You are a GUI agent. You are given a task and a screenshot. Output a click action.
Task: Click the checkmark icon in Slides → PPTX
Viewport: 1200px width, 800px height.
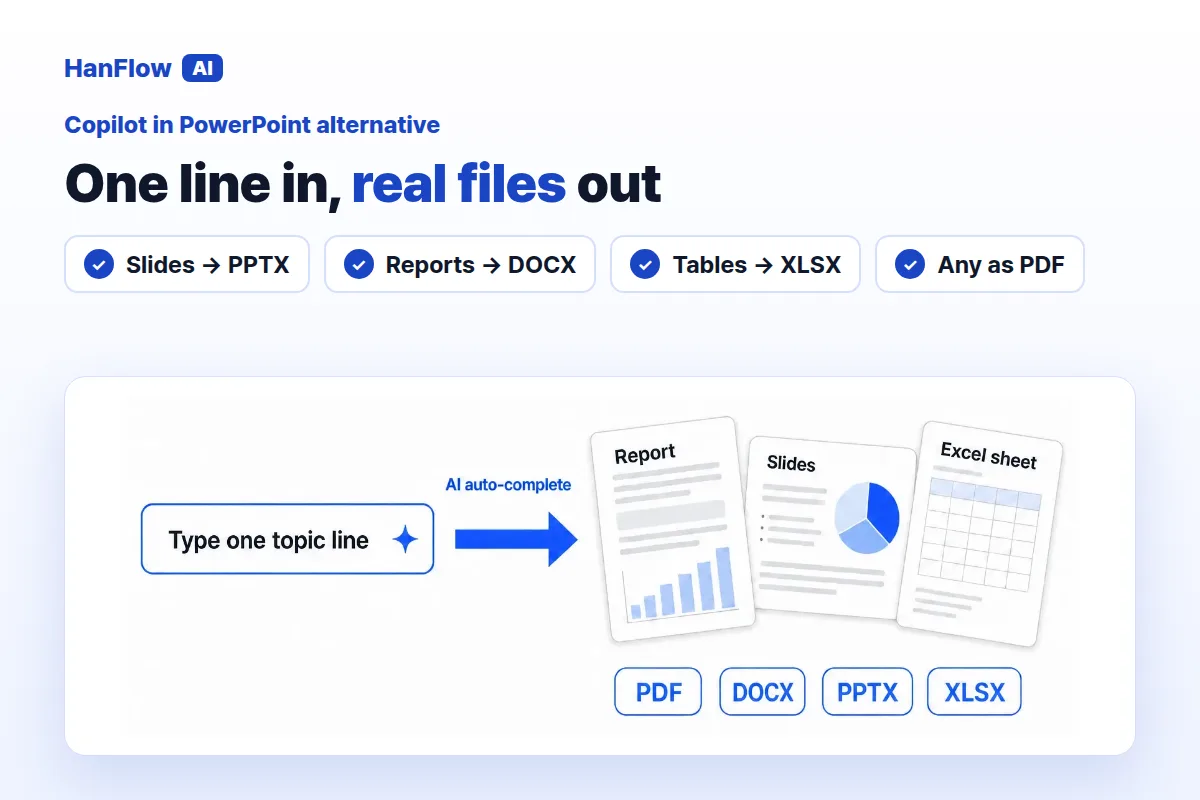click(x=99, y=265)
